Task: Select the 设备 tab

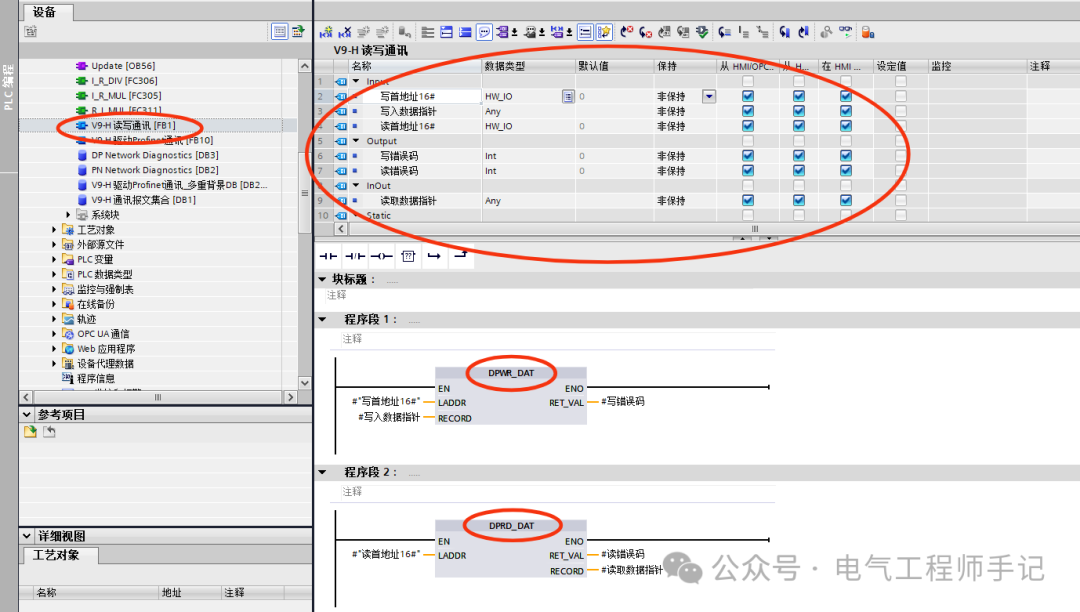Action: coord(45,12)
